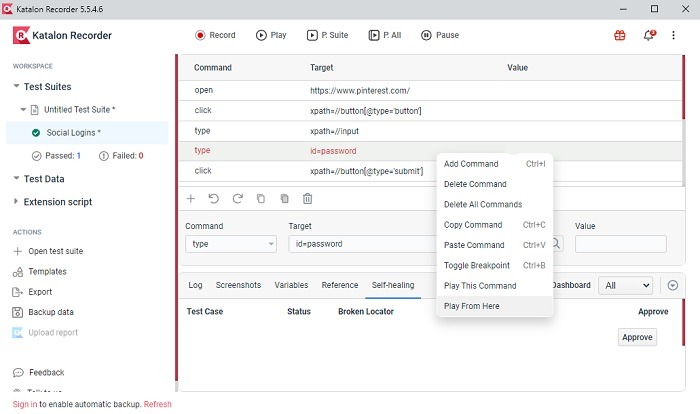The image size is (700, 414).
Task: Add a new command with plus icon
Action: 191,199
